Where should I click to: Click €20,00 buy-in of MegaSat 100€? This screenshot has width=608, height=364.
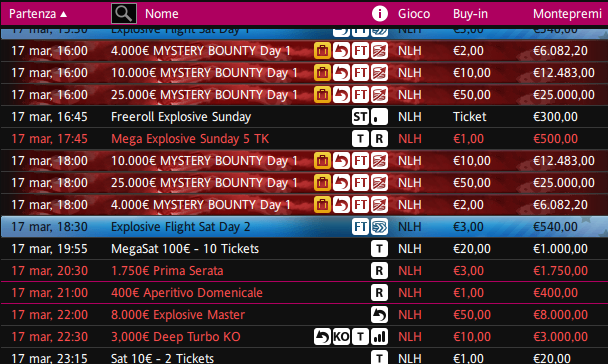tap(472, 248)
